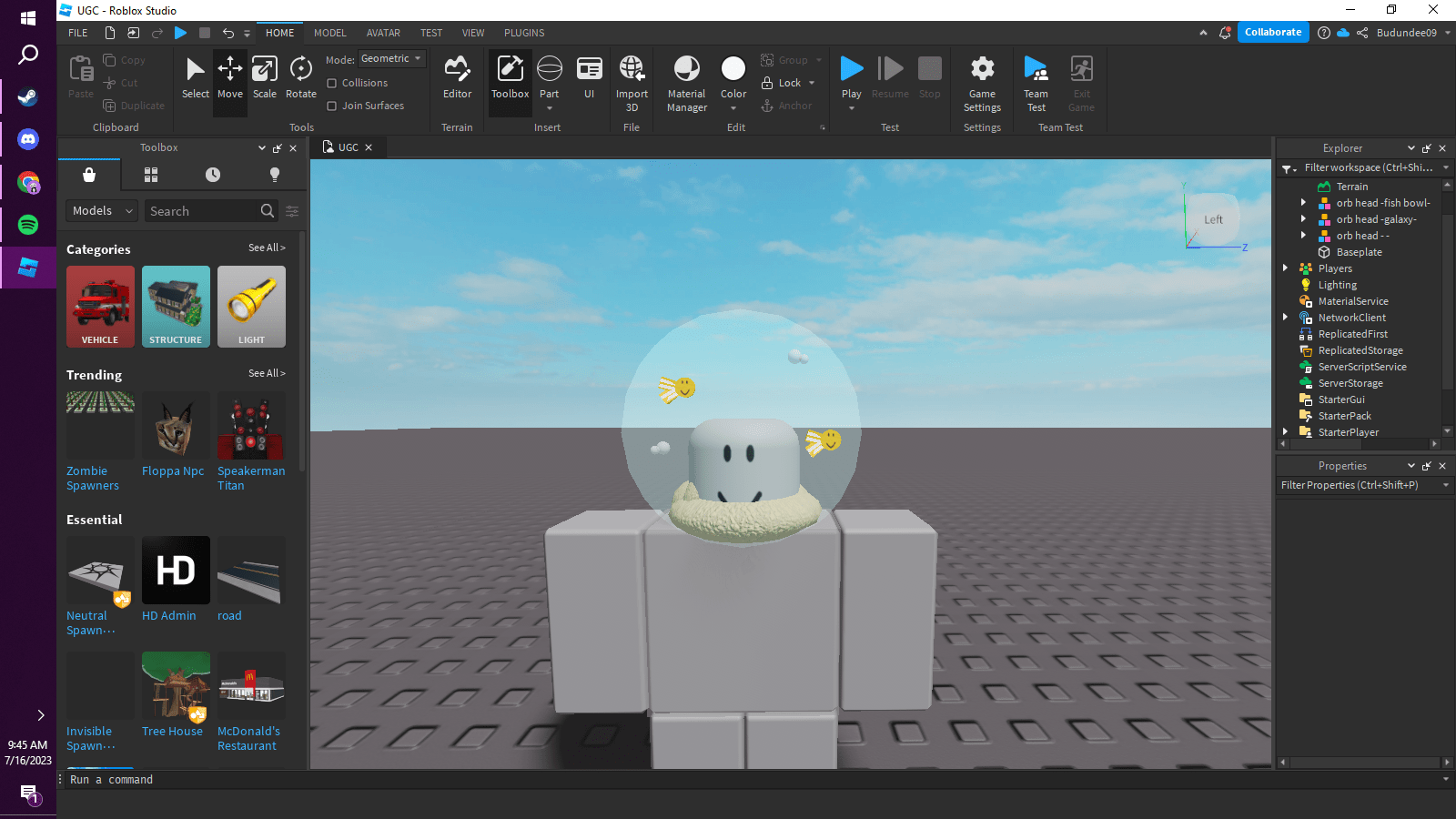1456x819 pixels.
Task: Open the FILE menu
Action: tap(78, 33)
